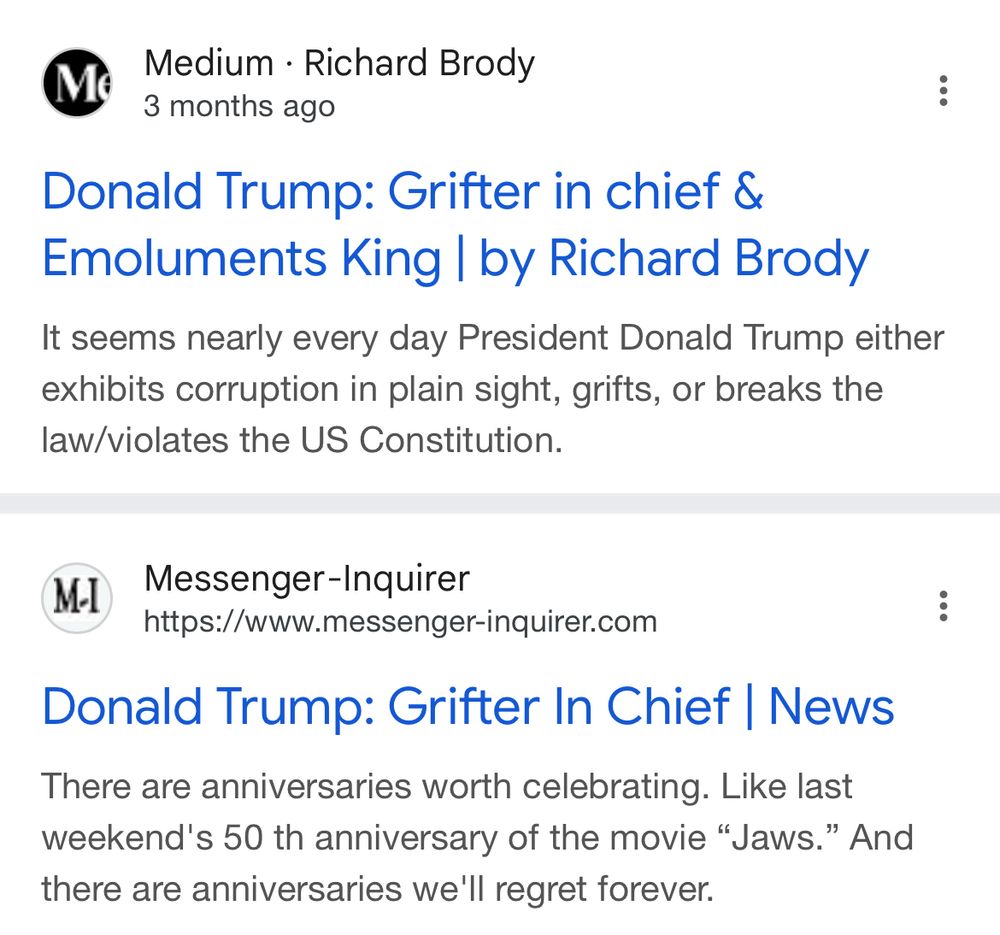The image size is (1000, 935).
Task: Click the 'Messenger-Inquirer' site name
Action: pyautogui.click(x=307, y=578)
